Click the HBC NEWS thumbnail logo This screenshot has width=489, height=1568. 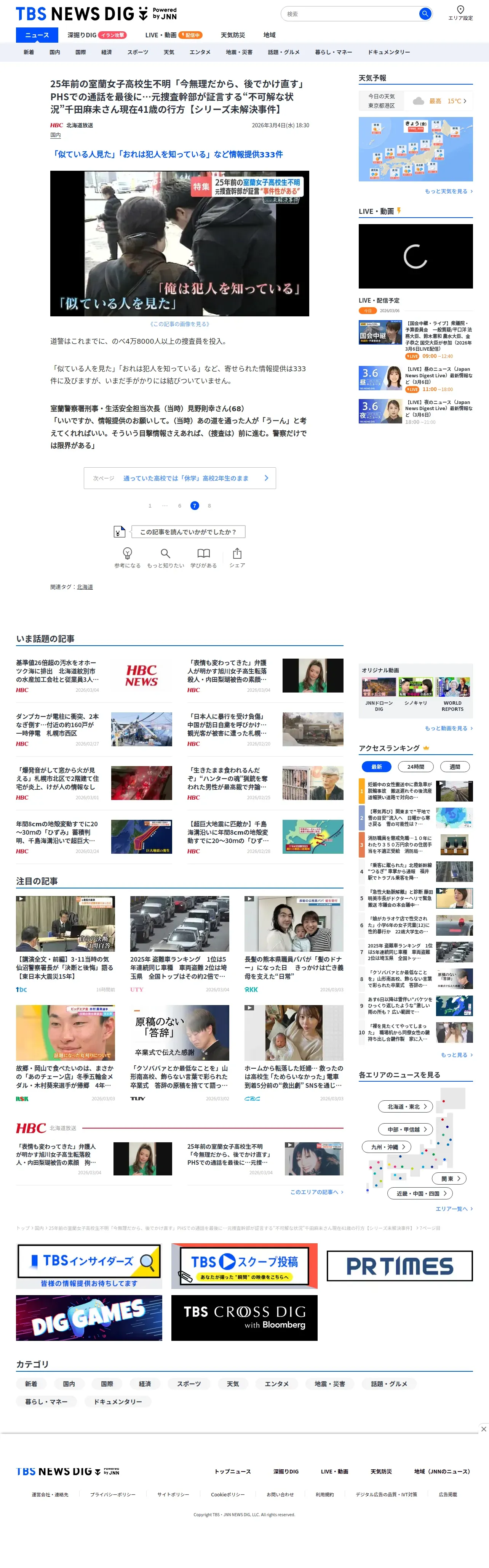tap(142, 675)
